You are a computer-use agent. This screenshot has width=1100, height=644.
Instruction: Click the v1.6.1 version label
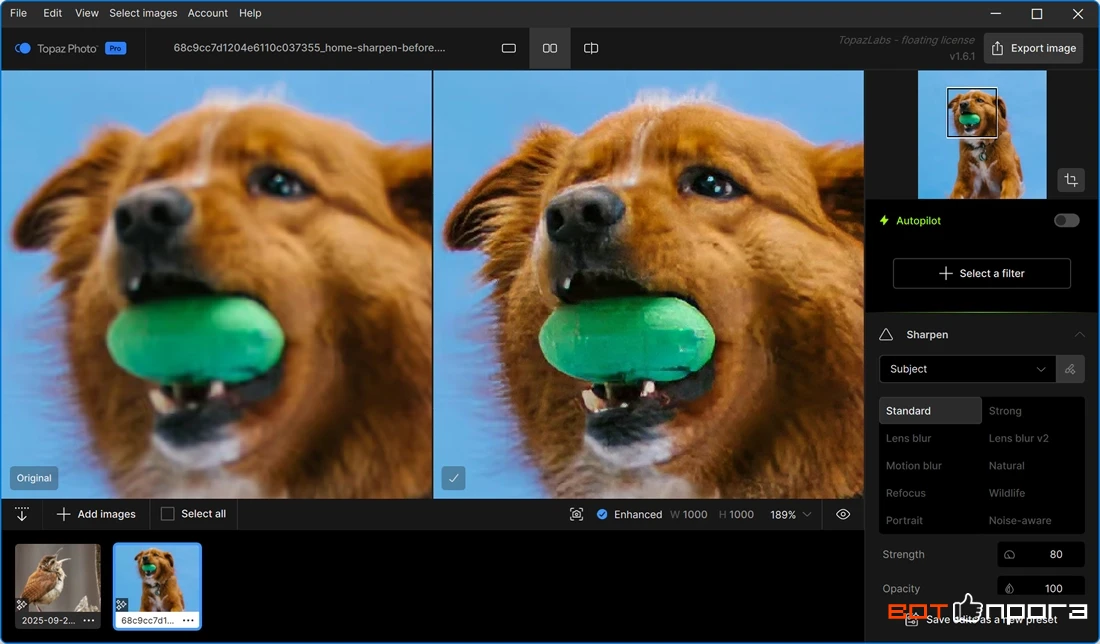coord(962,56)
